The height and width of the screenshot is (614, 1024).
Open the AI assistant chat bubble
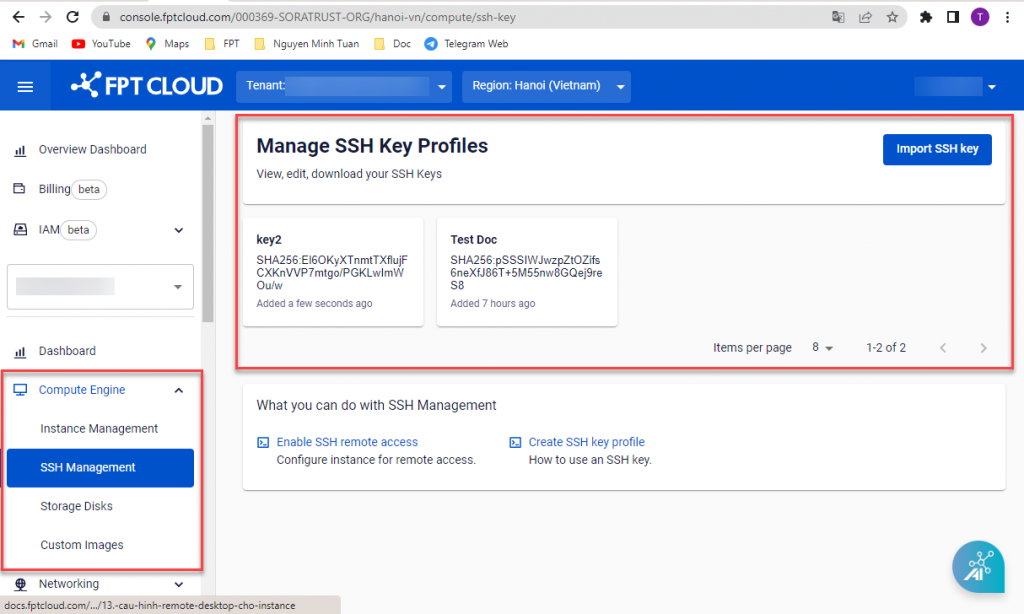(978, 566)
